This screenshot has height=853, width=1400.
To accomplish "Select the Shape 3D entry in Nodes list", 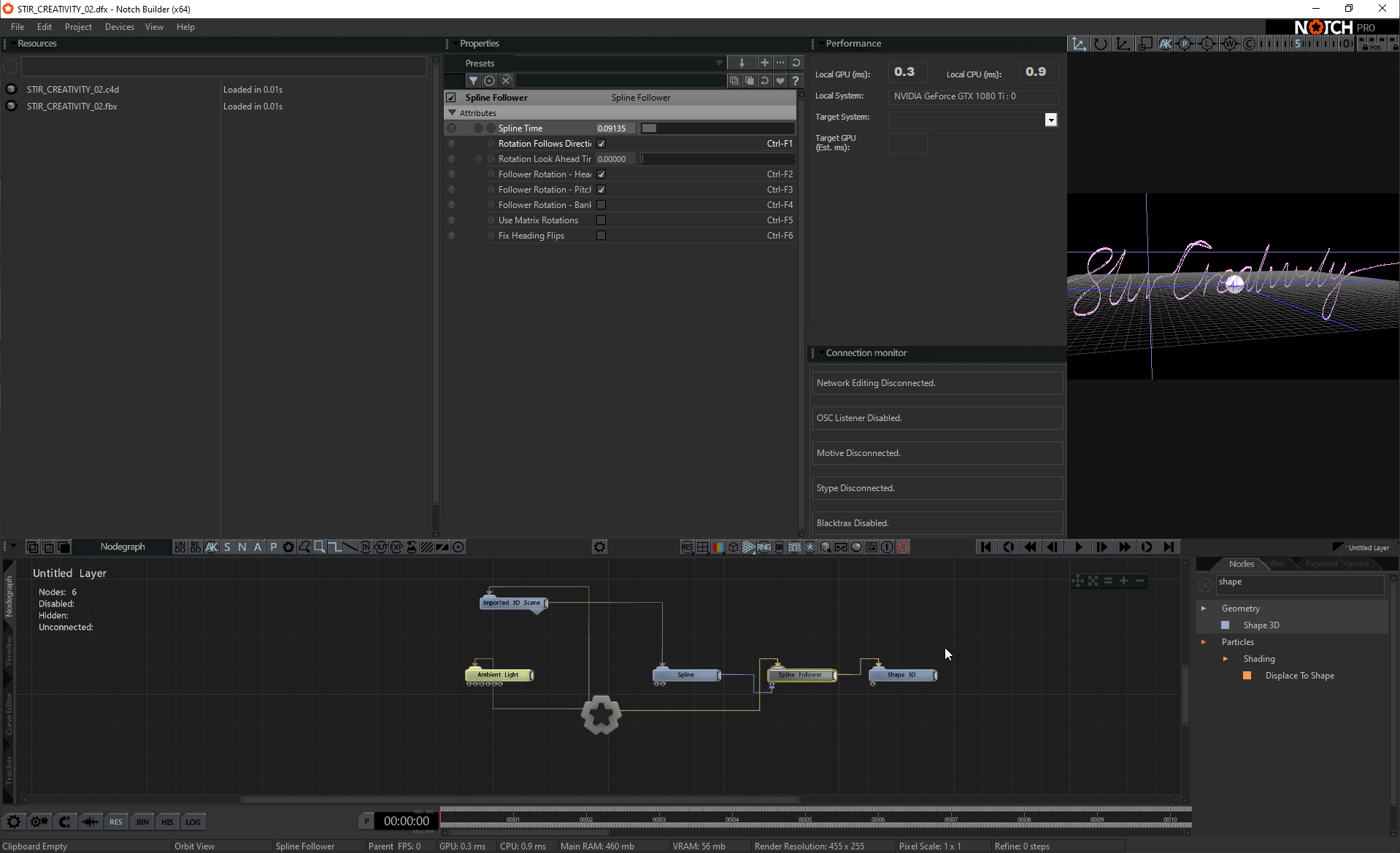I will tap(1261, 625).
